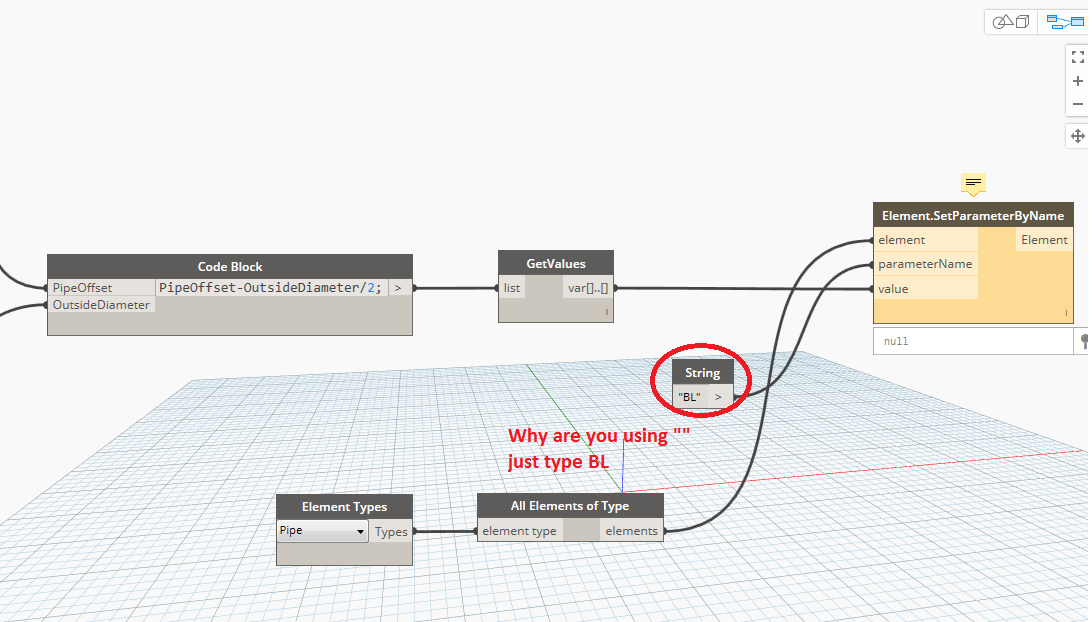Image resolution: width=1092 pixels, height=622 pixels.
Task: Click the Code Block output port arrow
Action: point(398,288)
